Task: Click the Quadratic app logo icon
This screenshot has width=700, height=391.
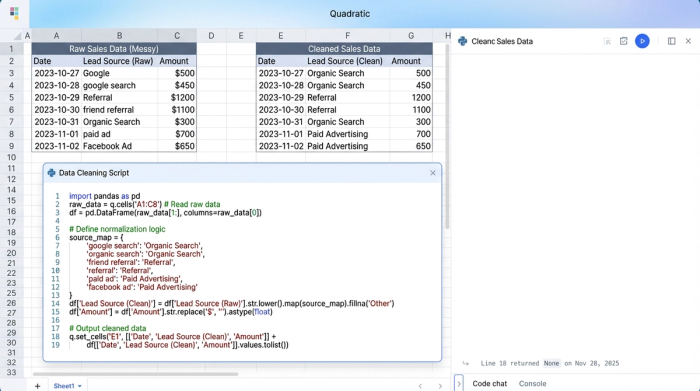Action: pos(14,13)
